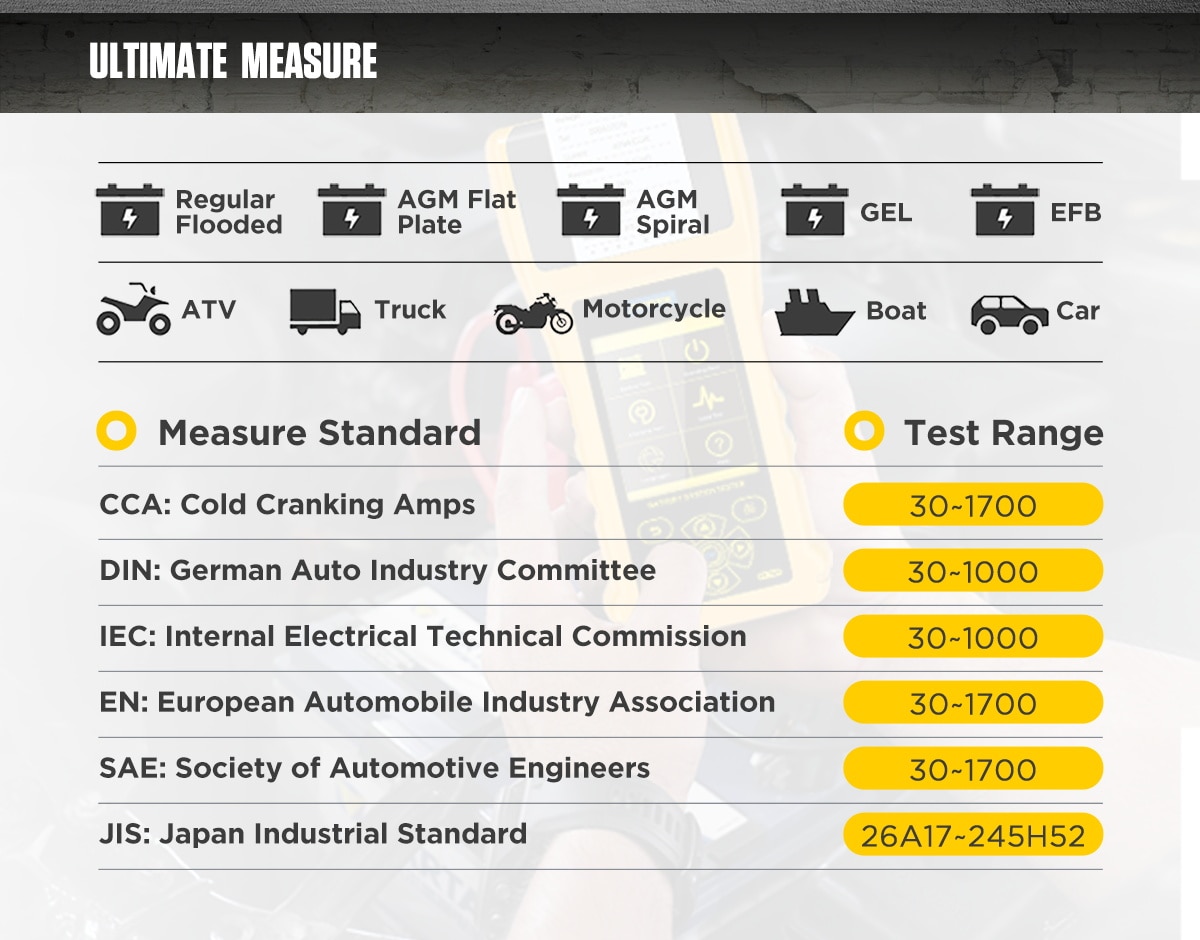Viewport: 1200px width, 940px height.
Task: Click the EFB battery icon
Action: [x=1005, y=210]
